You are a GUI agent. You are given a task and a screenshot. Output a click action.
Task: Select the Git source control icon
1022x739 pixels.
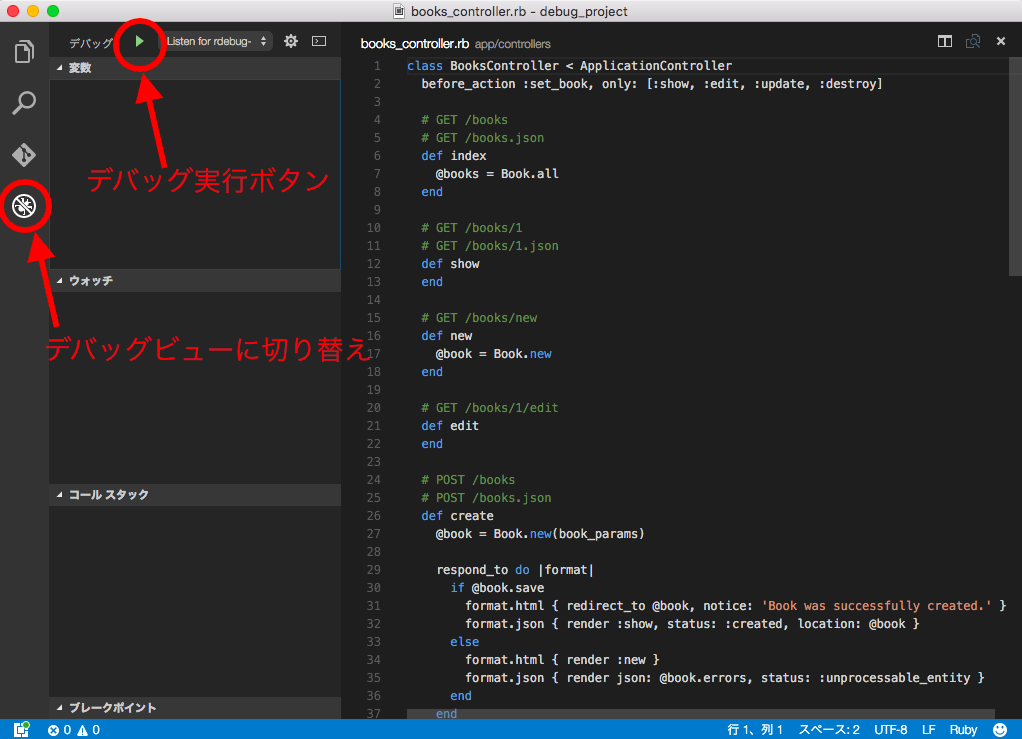pos(23,155)
